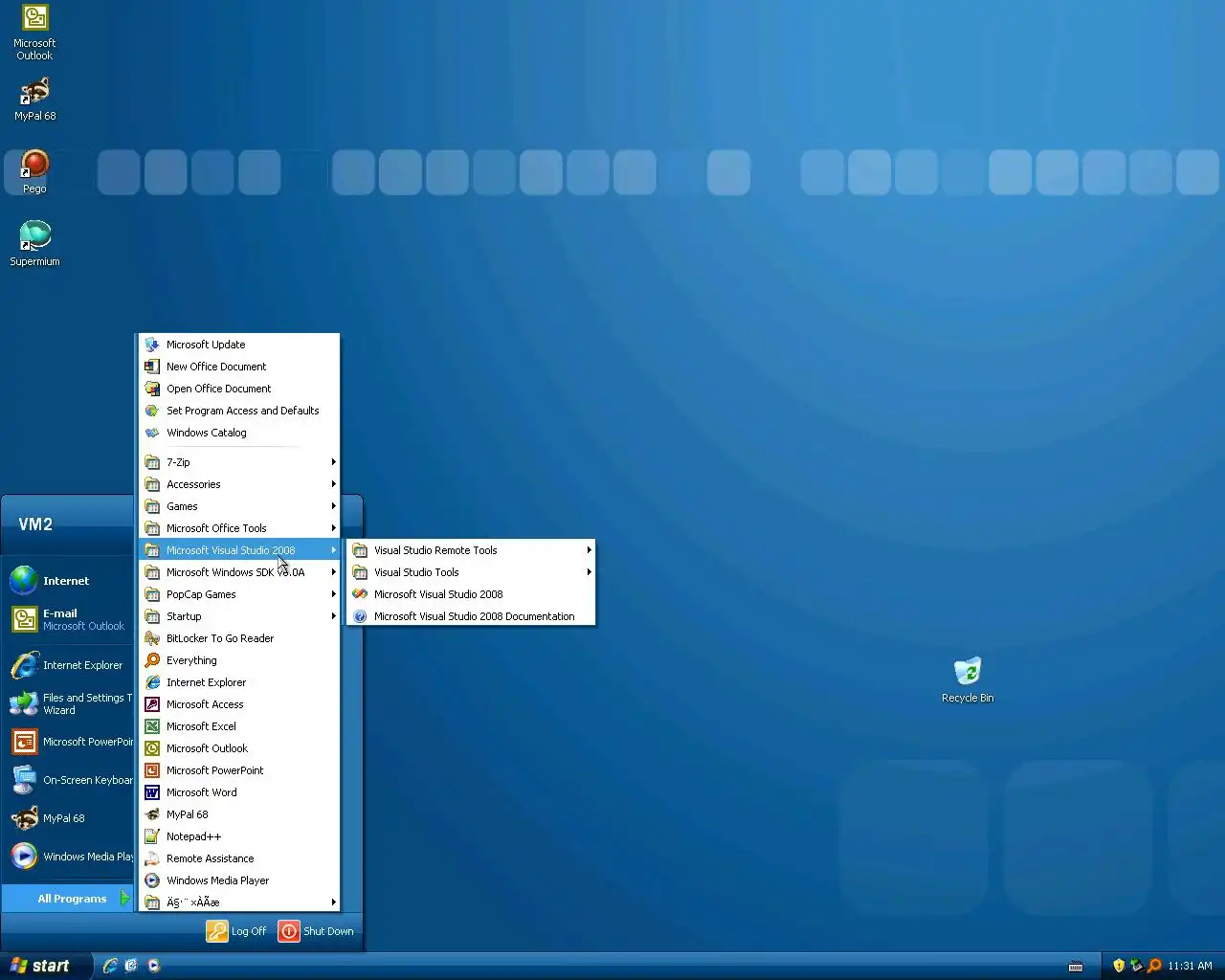This screenshot has width=1225, height=980.
Task: Open MyPal 68 from All Programs list
Action: pyautogui.click(x=239, y=814)
